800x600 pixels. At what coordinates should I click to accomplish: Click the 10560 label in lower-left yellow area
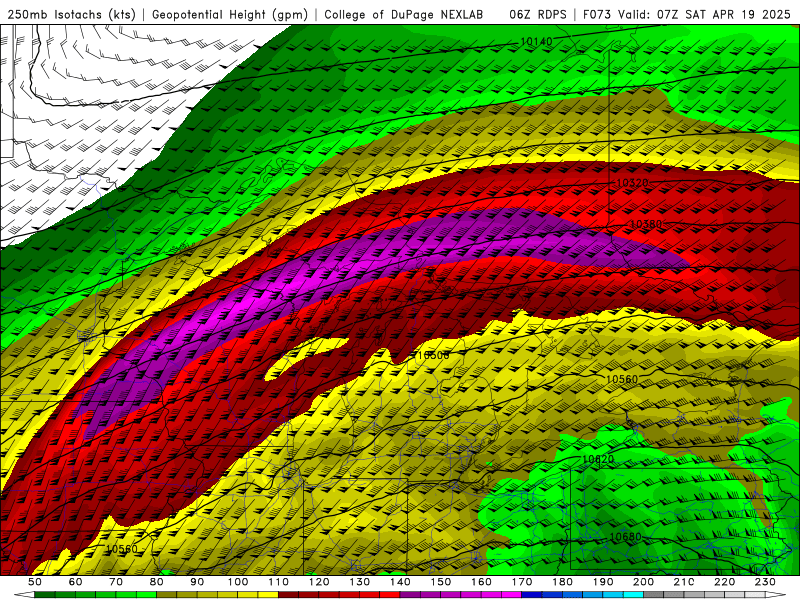point(121,549)
